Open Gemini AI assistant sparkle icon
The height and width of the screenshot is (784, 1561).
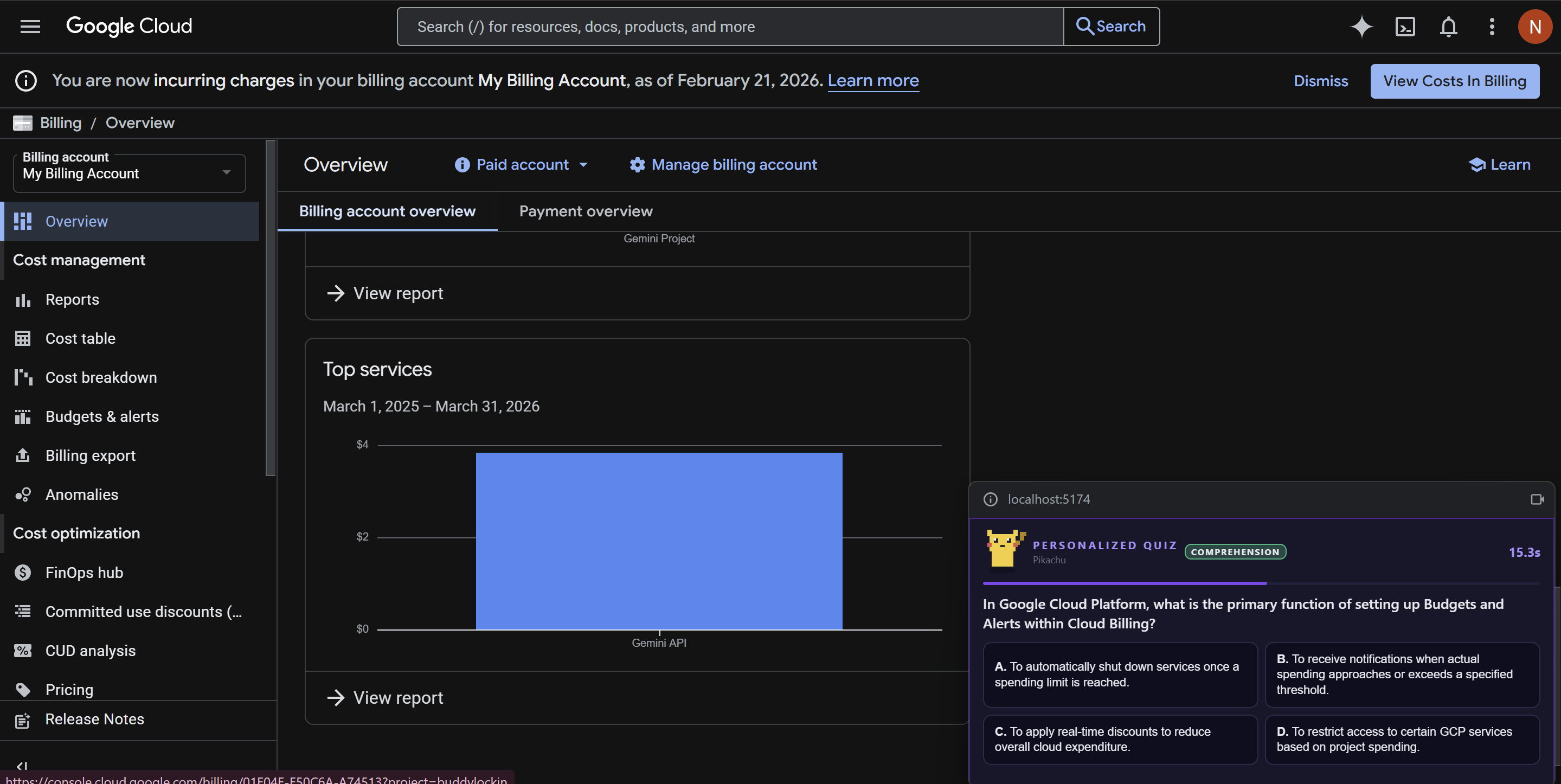tap(1361, 26)
